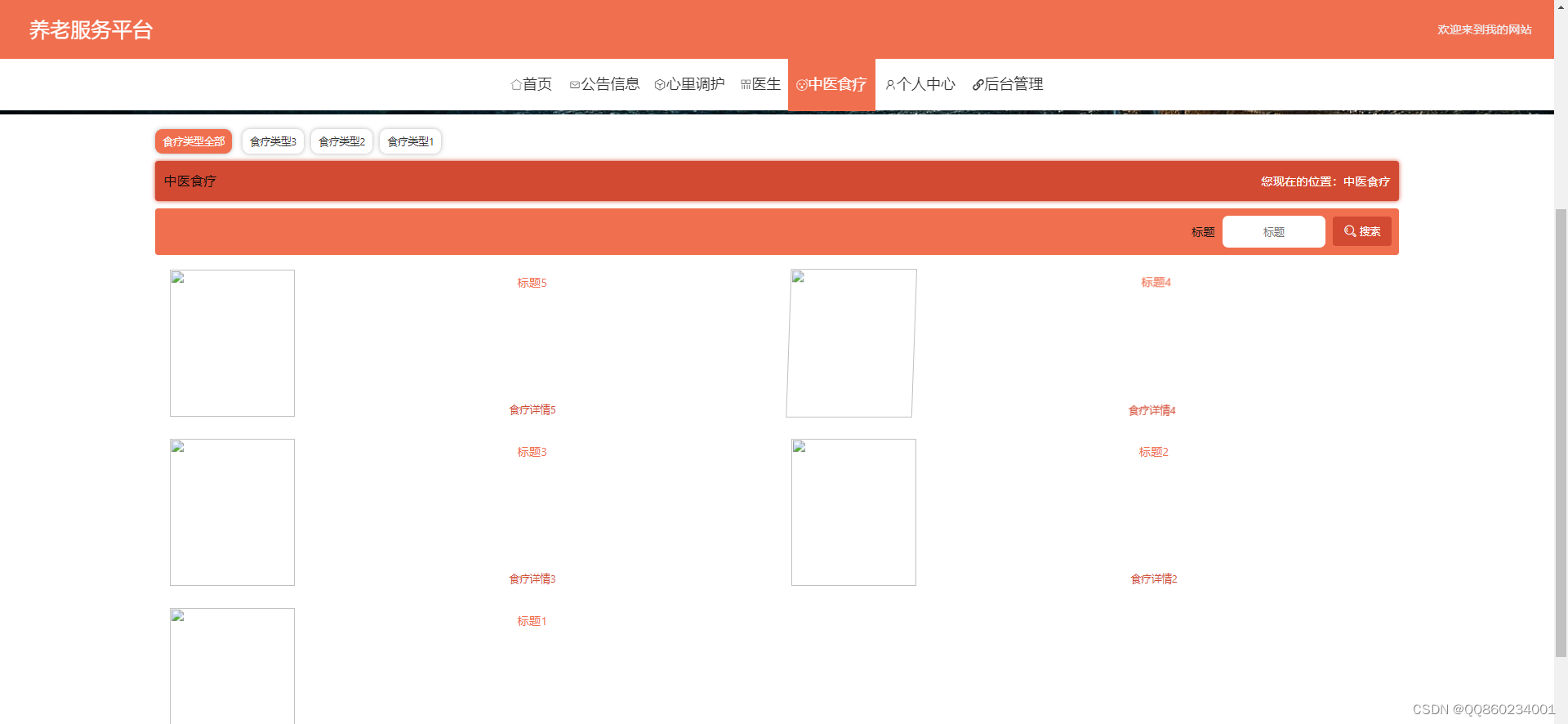This screenshot has height=724, width=1568.
Task: Click 食疗详情3 text
Action: pos(532,579)
